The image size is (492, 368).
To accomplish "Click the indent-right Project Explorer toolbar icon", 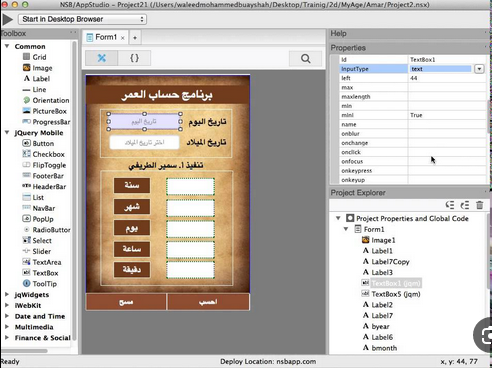I will pos(465,205).
